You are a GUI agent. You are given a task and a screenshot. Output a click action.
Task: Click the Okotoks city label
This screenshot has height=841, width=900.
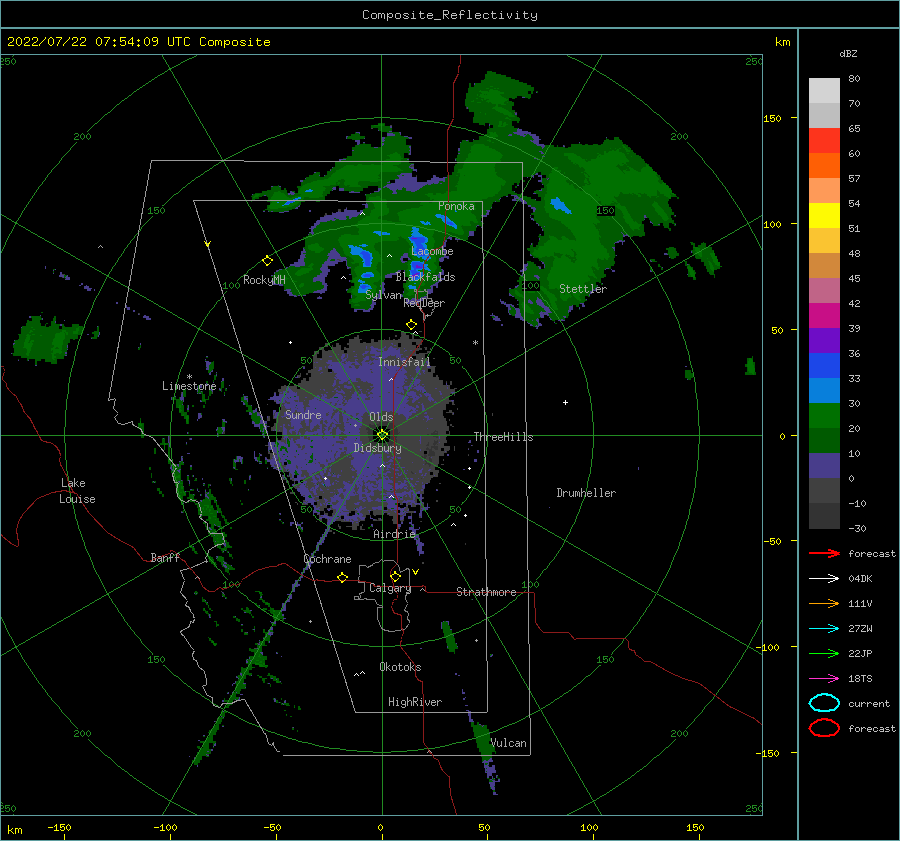(400, 667)
